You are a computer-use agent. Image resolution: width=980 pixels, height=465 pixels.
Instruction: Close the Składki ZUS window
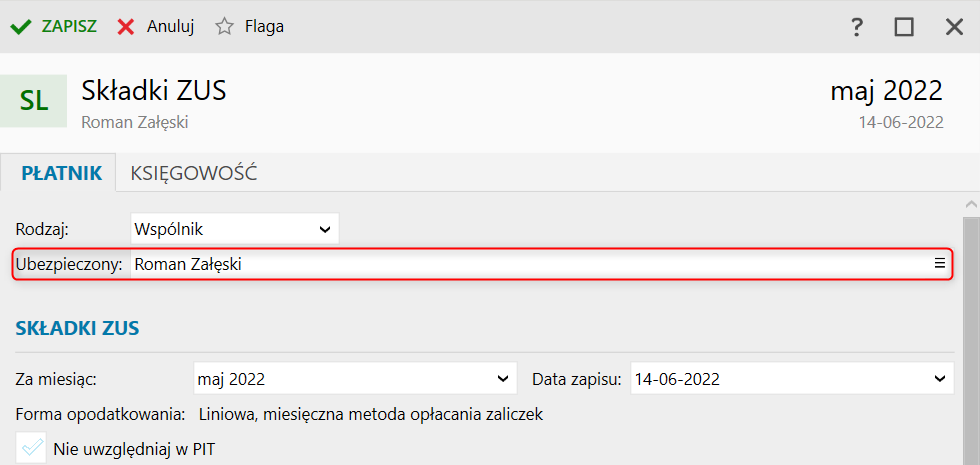[954, 27]
